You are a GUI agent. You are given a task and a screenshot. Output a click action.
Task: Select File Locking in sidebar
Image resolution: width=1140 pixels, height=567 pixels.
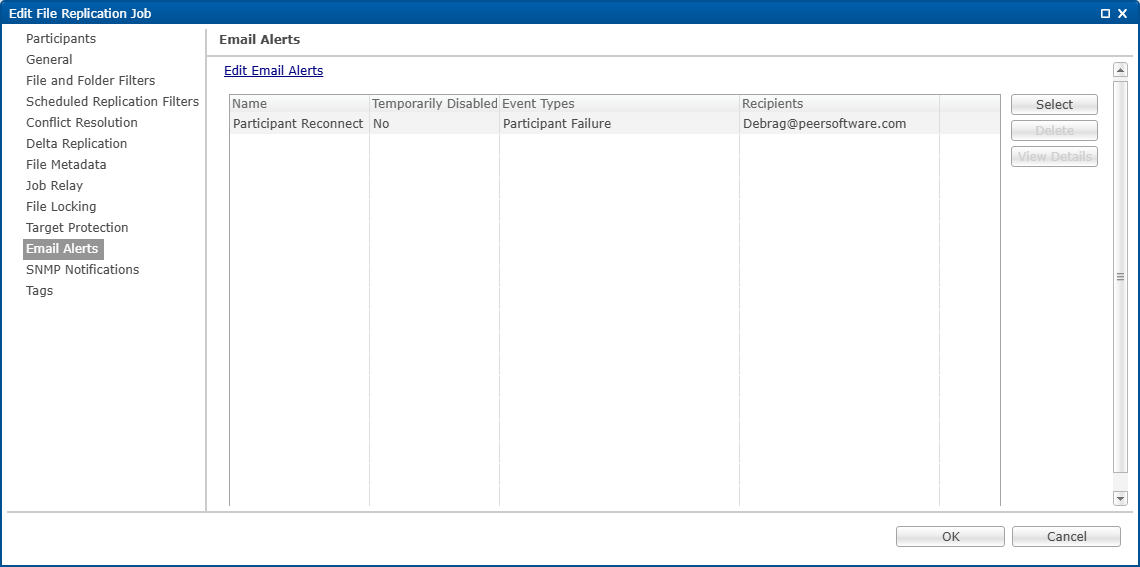(61, 207)
